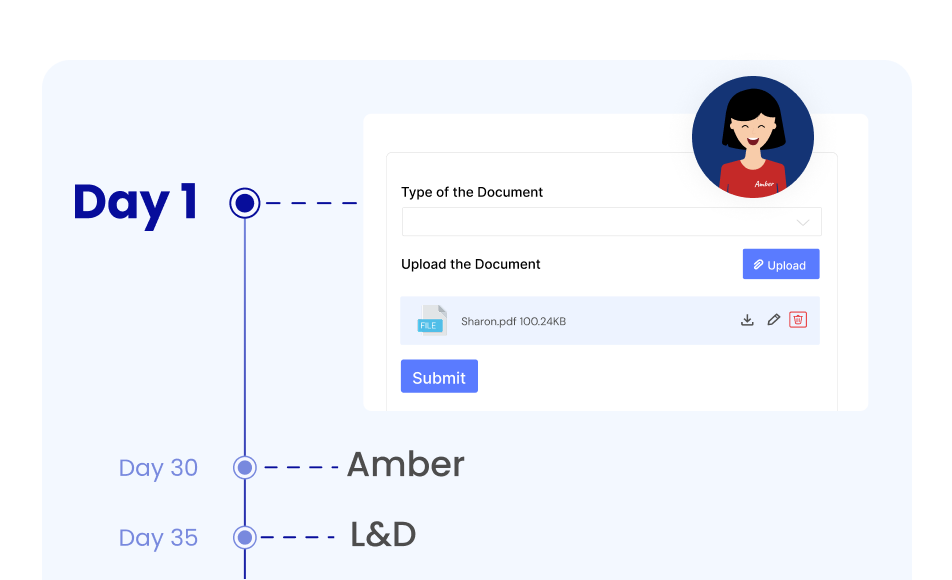Click Amber's circular avatar picture
The width and height of the screenshot is (952, 580).
[x=753, y=136]
